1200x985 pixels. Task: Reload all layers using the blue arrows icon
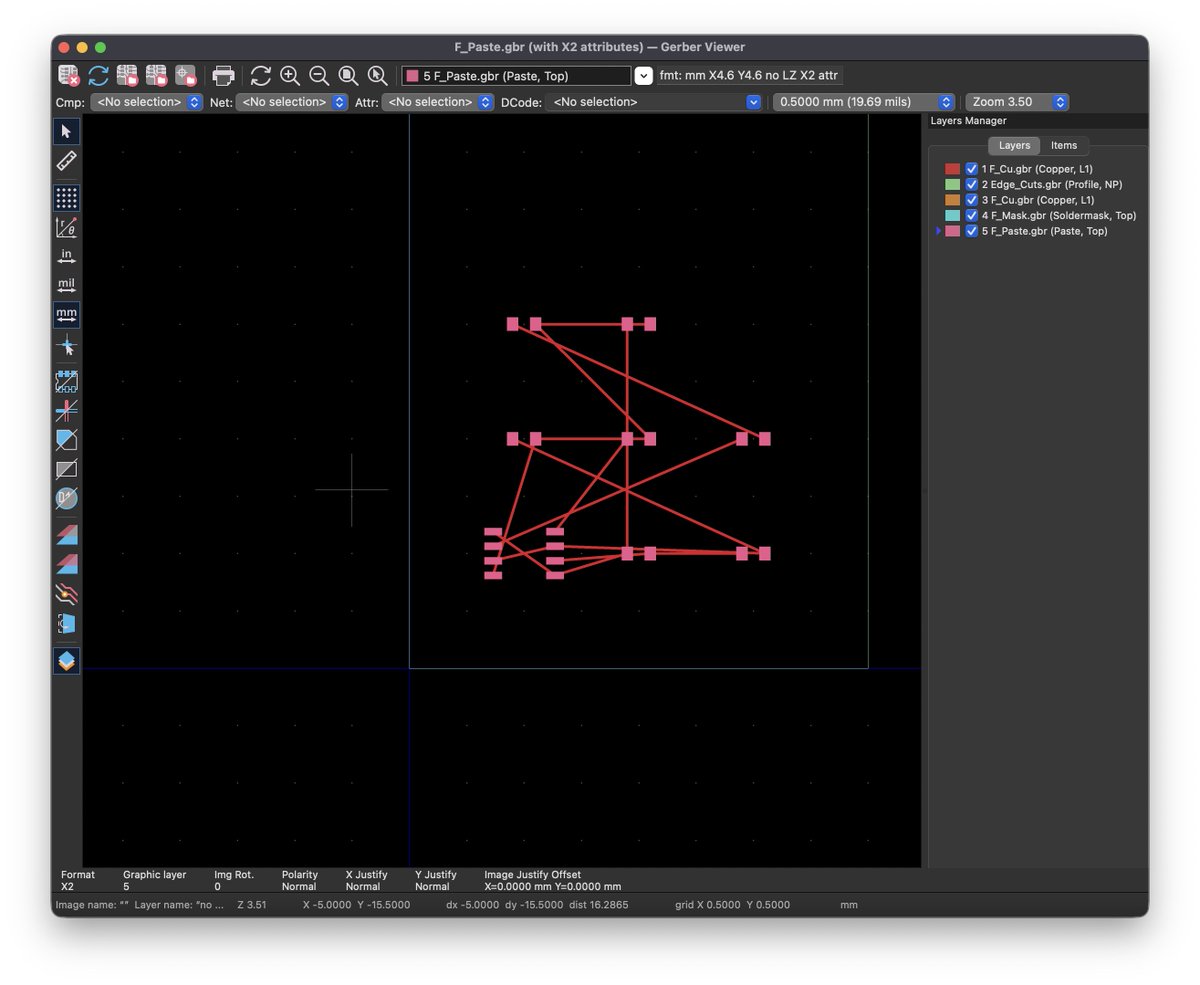[98, 76]
